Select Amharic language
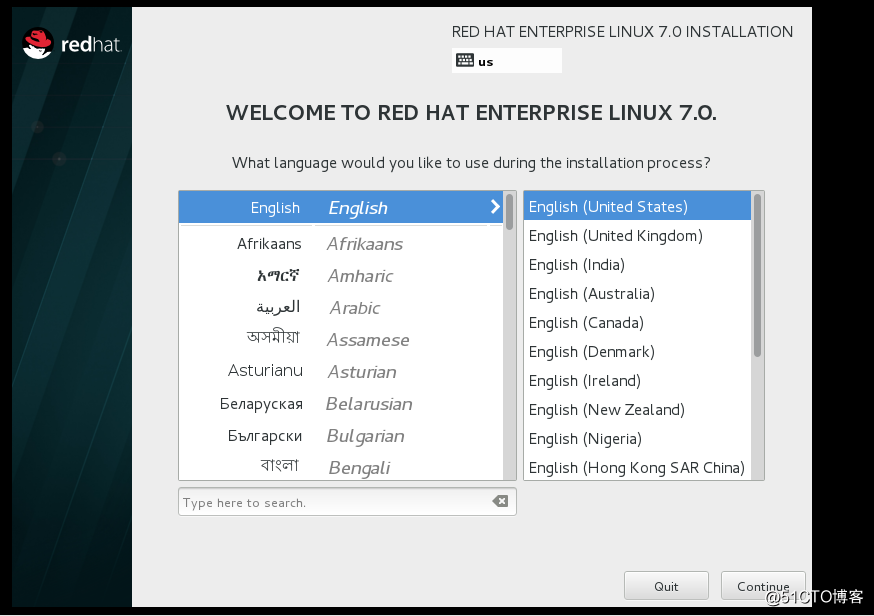 click(341, 275)
